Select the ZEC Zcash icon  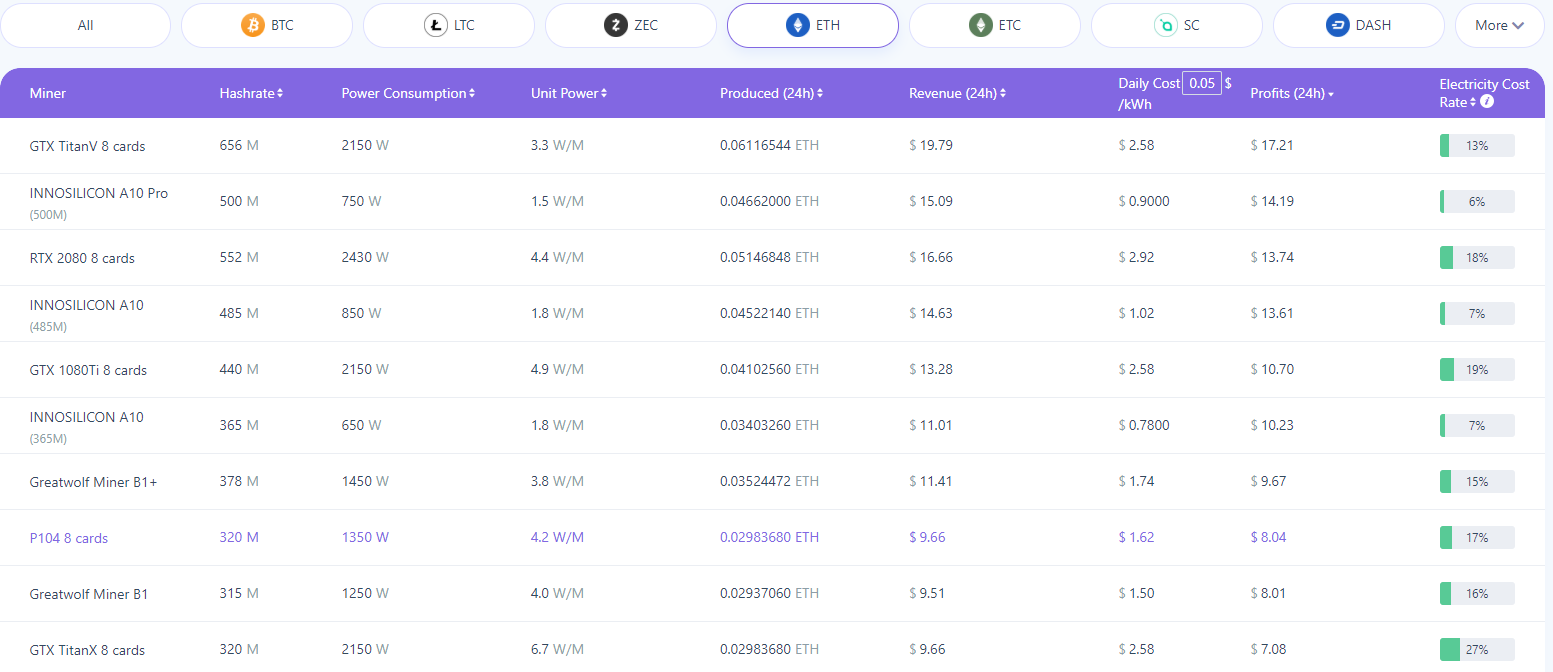point(615,24)
